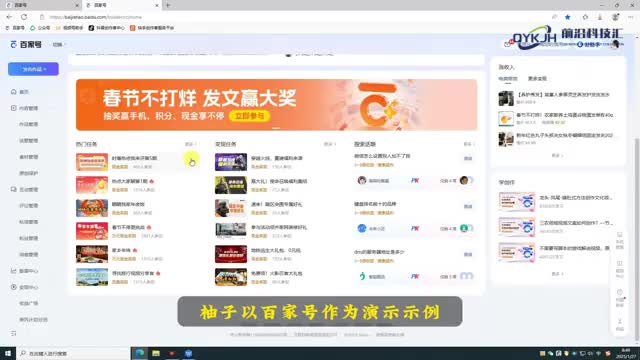The image size is (640, 360).
Task: Open the 【养护有方】 income article
Action: pyautogui.click(x=563, y=95)
